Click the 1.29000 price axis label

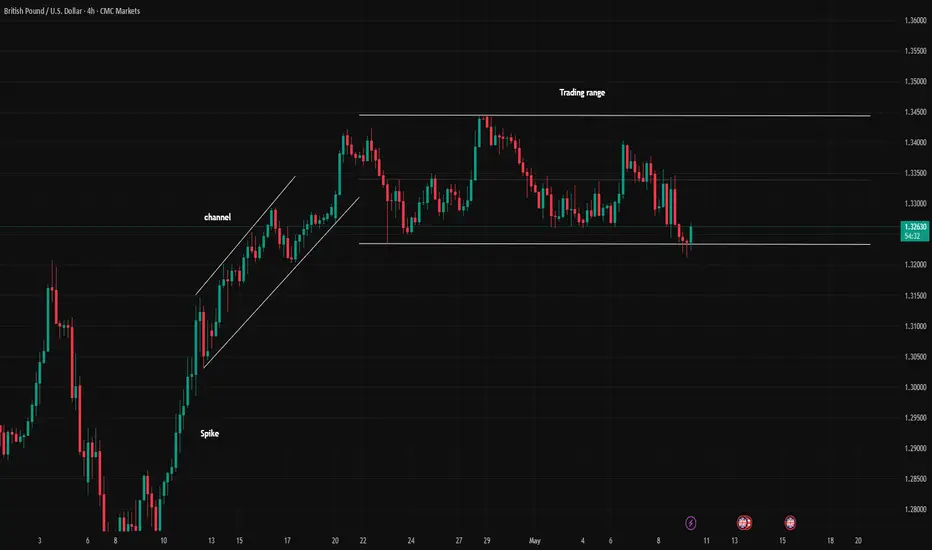coord(915,448)
